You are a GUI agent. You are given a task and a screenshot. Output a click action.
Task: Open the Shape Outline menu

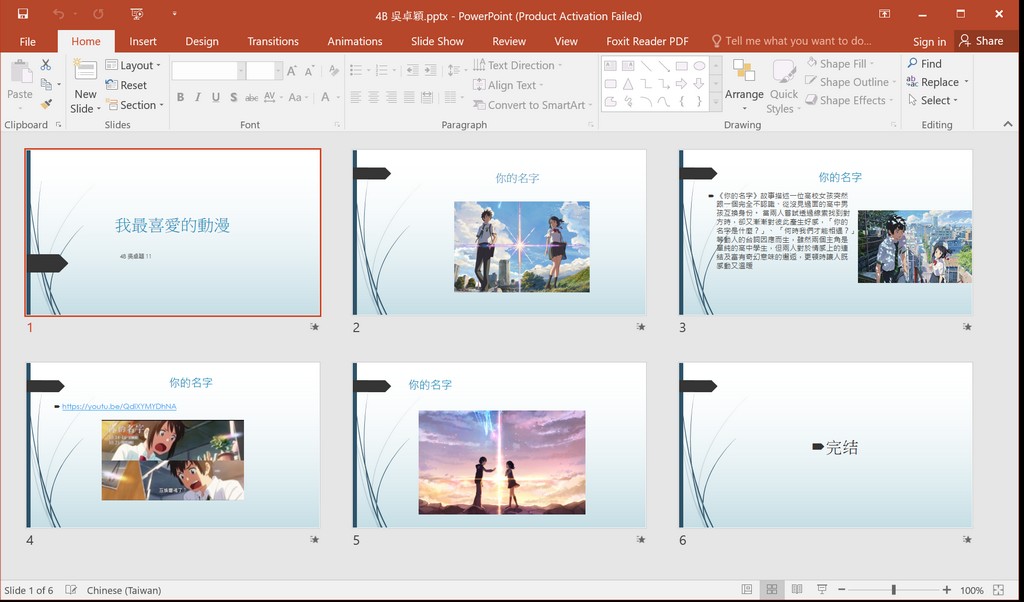coord(851,82)
